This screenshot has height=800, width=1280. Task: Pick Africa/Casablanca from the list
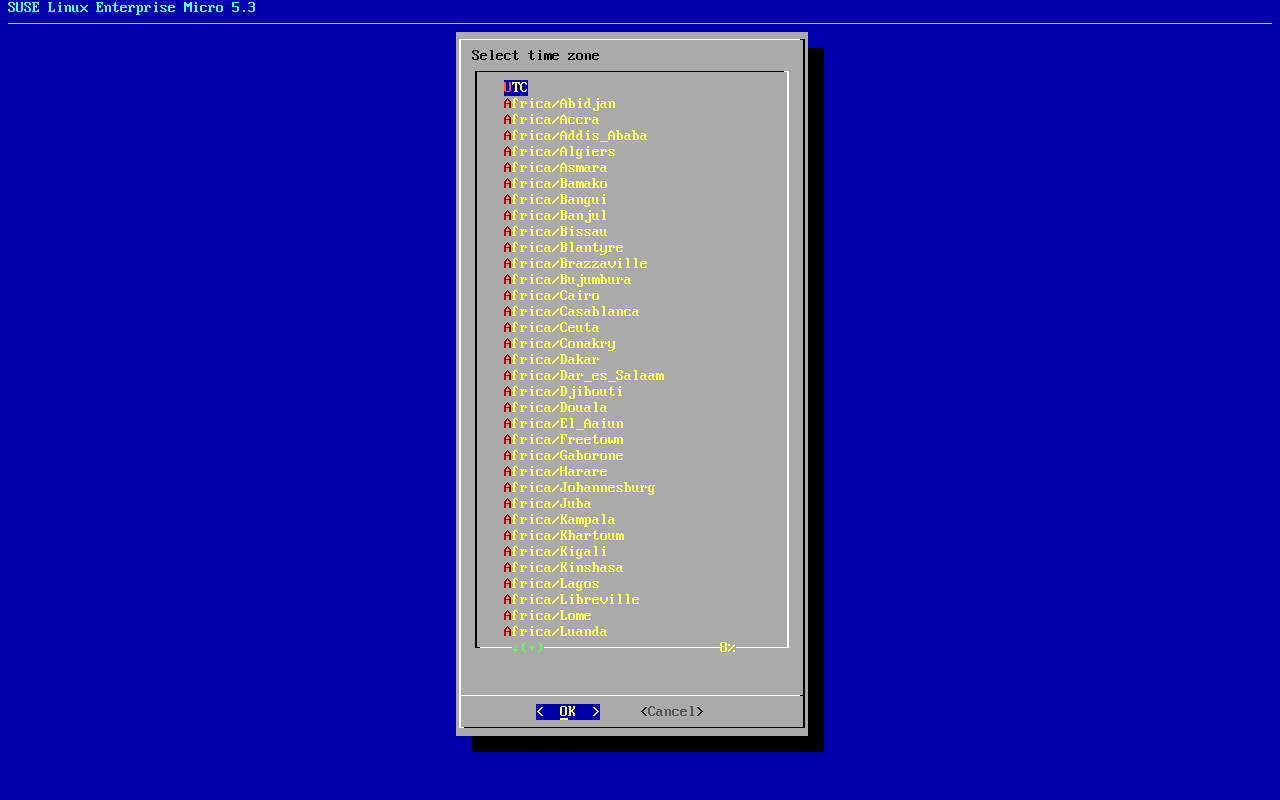pyautogui.click(x=571, y=312)
